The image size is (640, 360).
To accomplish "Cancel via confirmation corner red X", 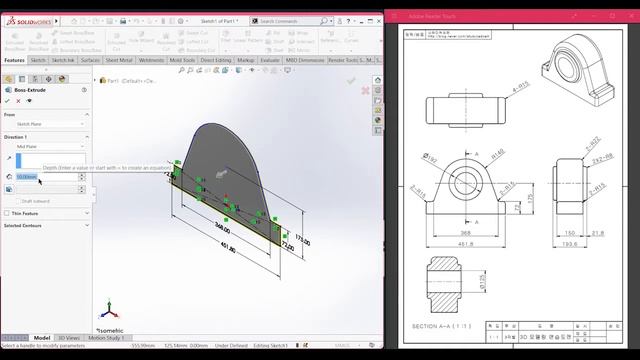I will [x=365, y=90].
